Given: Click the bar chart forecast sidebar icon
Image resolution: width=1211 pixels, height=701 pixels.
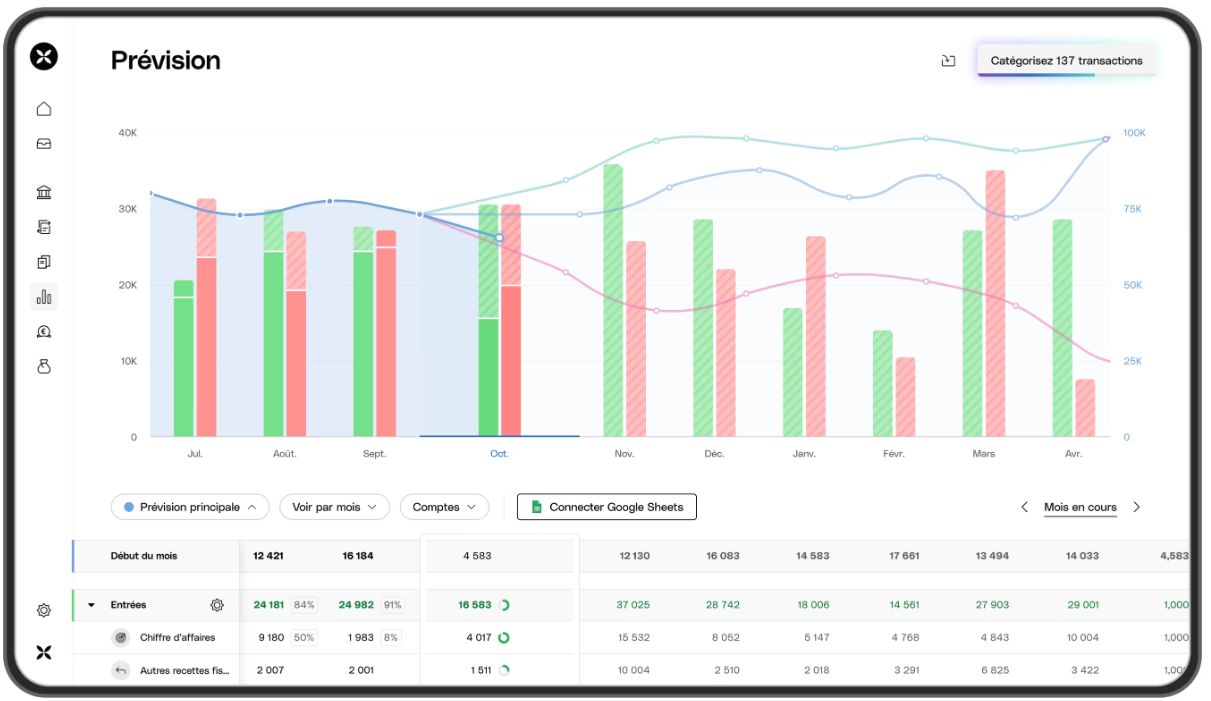Looking at the screenshot, I should [44, 297].
